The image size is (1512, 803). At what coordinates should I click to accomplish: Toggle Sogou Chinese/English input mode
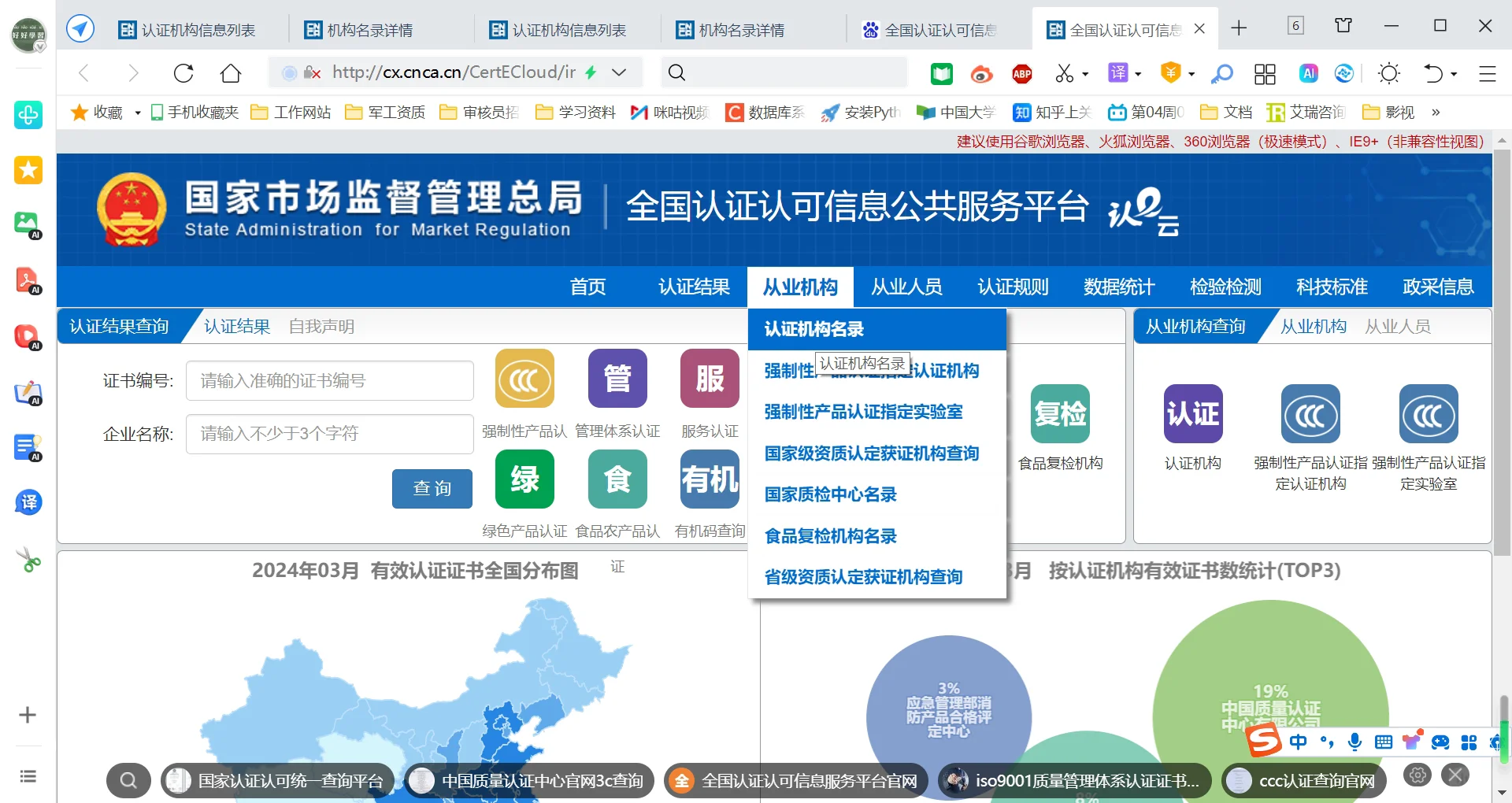(x=1298, y=742)
